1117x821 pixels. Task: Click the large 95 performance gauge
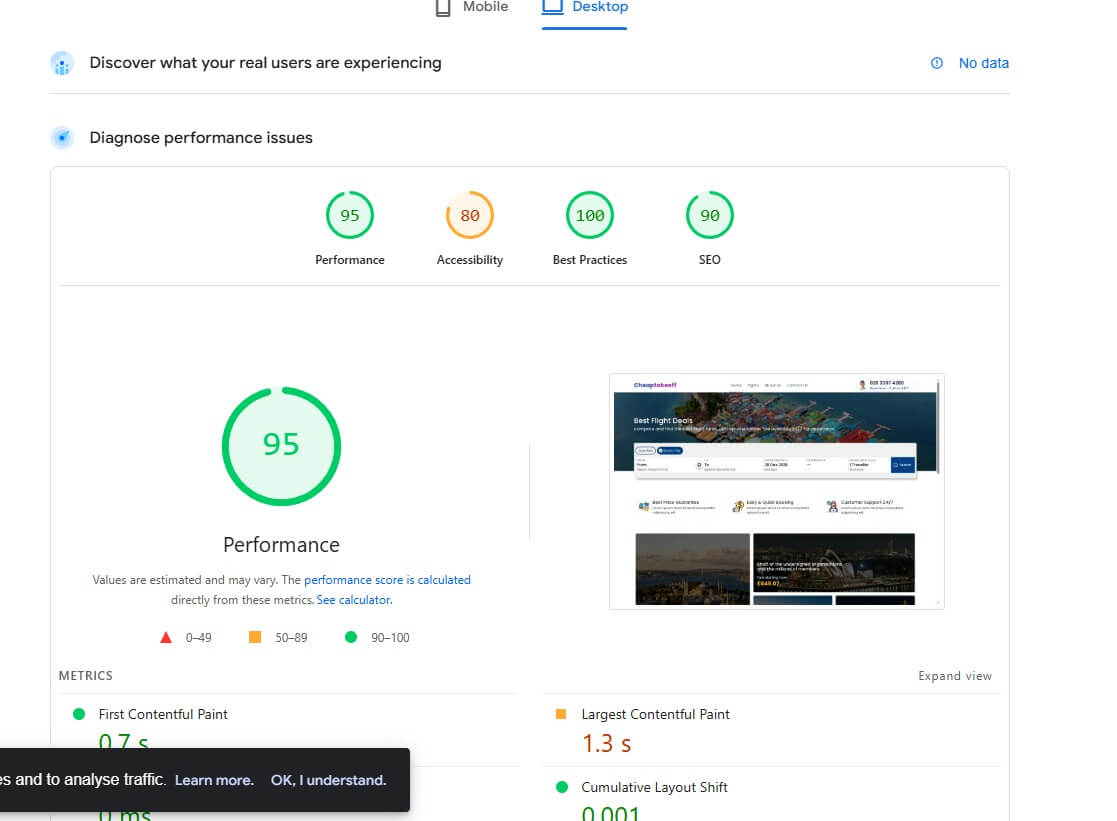pos(281,445)
